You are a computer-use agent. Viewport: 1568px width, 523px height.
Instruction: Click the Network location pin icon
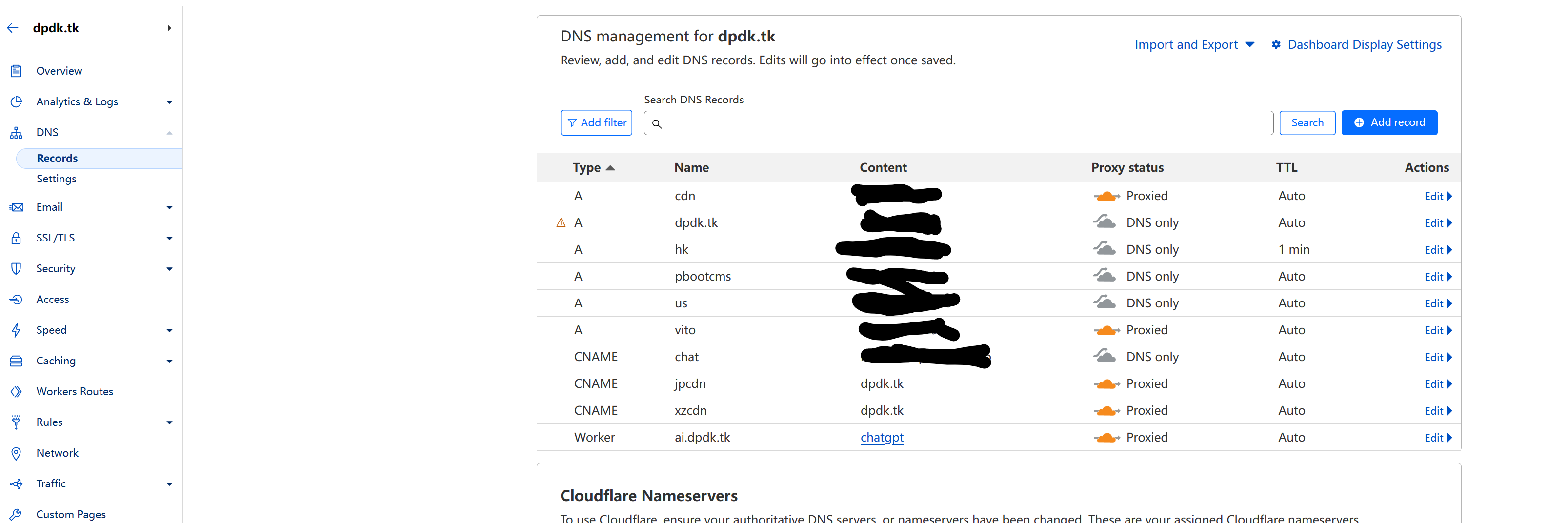click(17, 453)
